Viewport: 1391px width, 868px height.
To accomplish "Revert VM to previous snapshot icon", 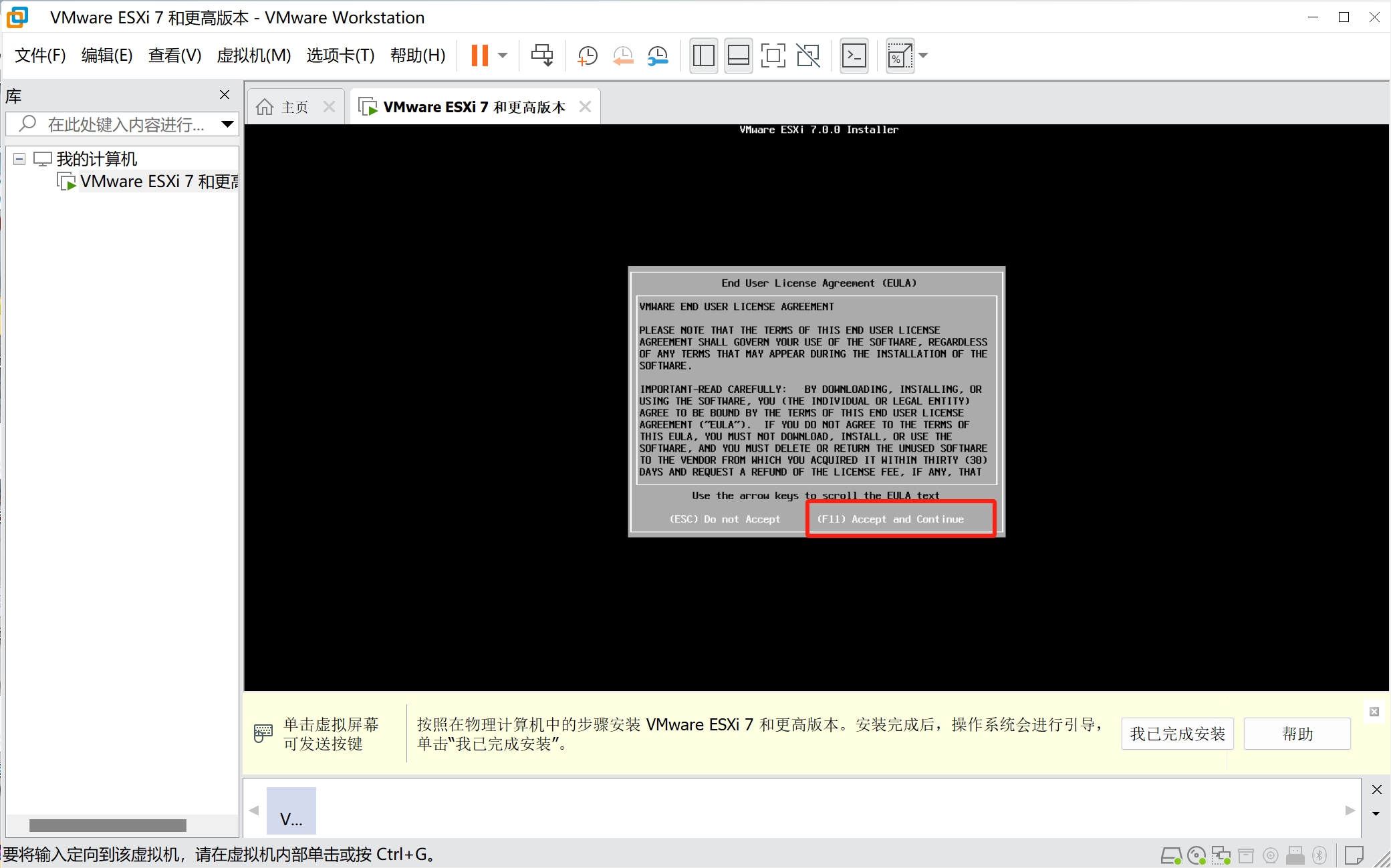I will (623, 55).
